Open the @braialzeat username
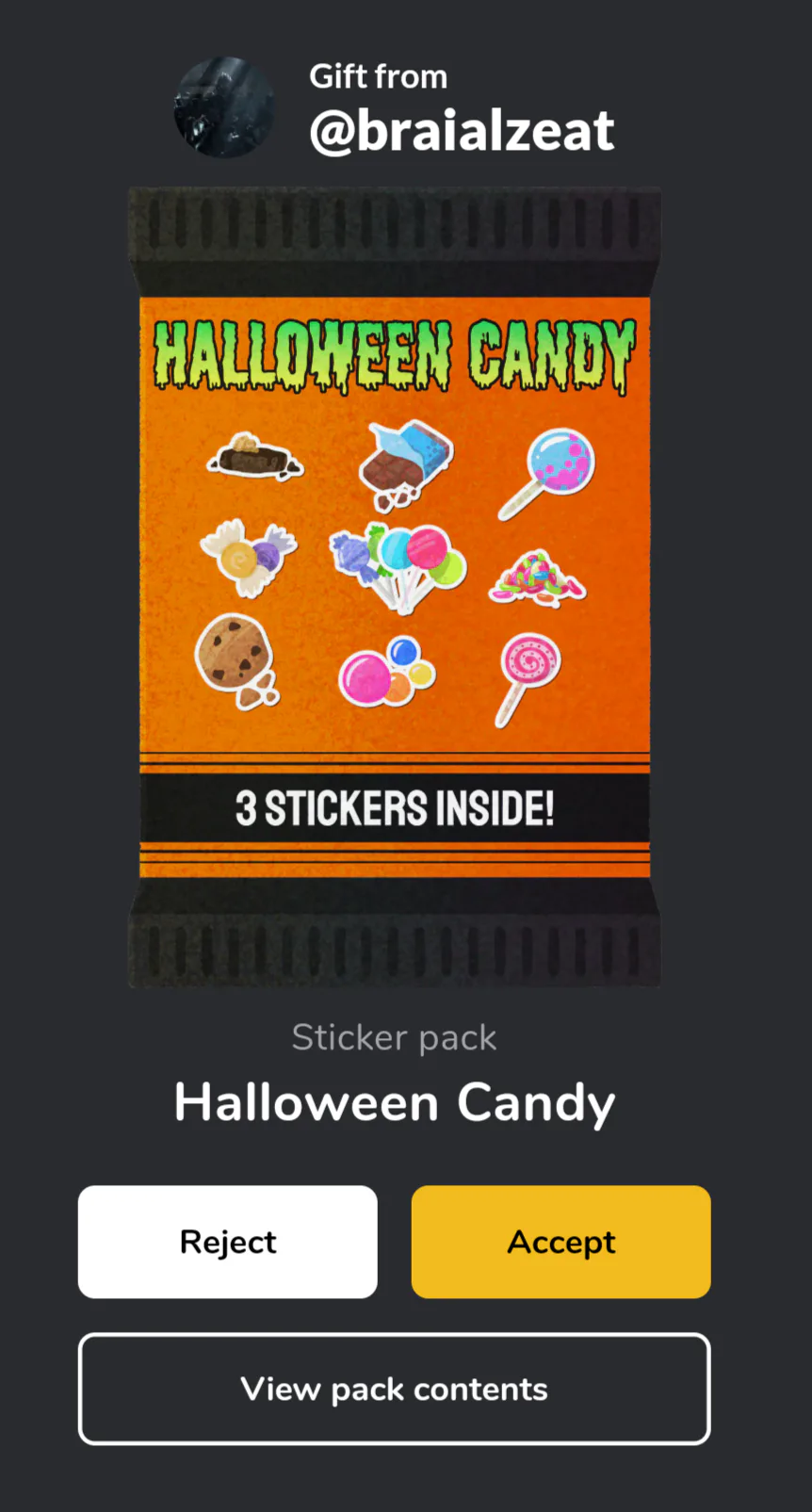Viewport: 812px width, 1512px height. click(x=462, y=130)
